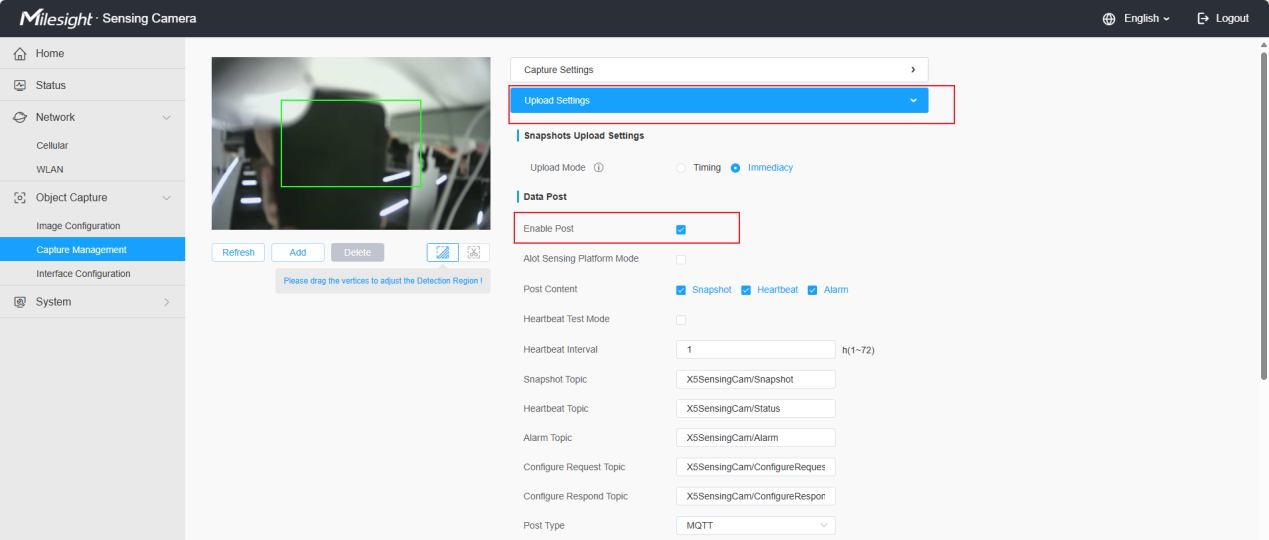This screenshot has height=540, width=1269.
Task: Uncheck Heartbeat in Post Content
Action: [746, 290]
